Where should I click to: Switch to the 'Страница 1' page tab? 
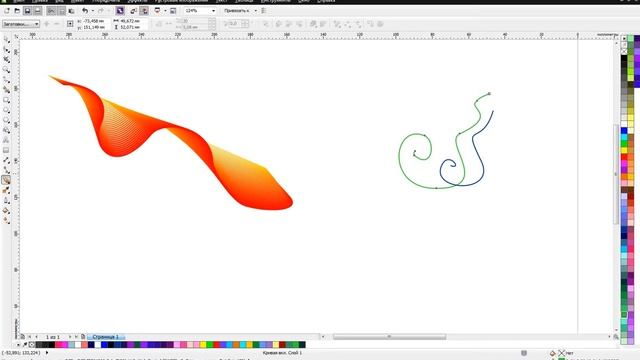click(x=106, y=337)
